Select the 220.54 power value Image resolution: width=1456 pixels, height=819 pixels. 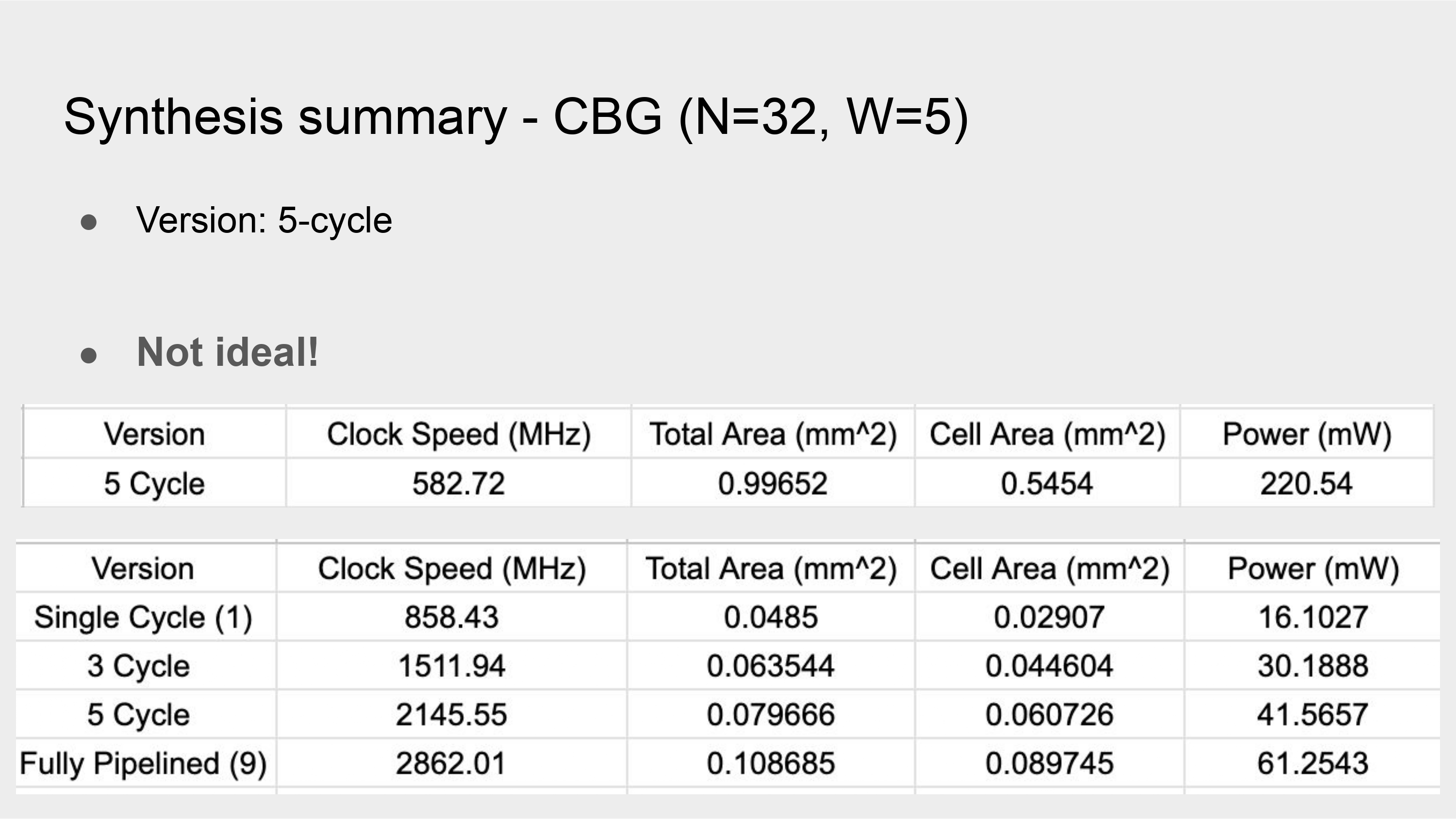tap(1306, 484)
